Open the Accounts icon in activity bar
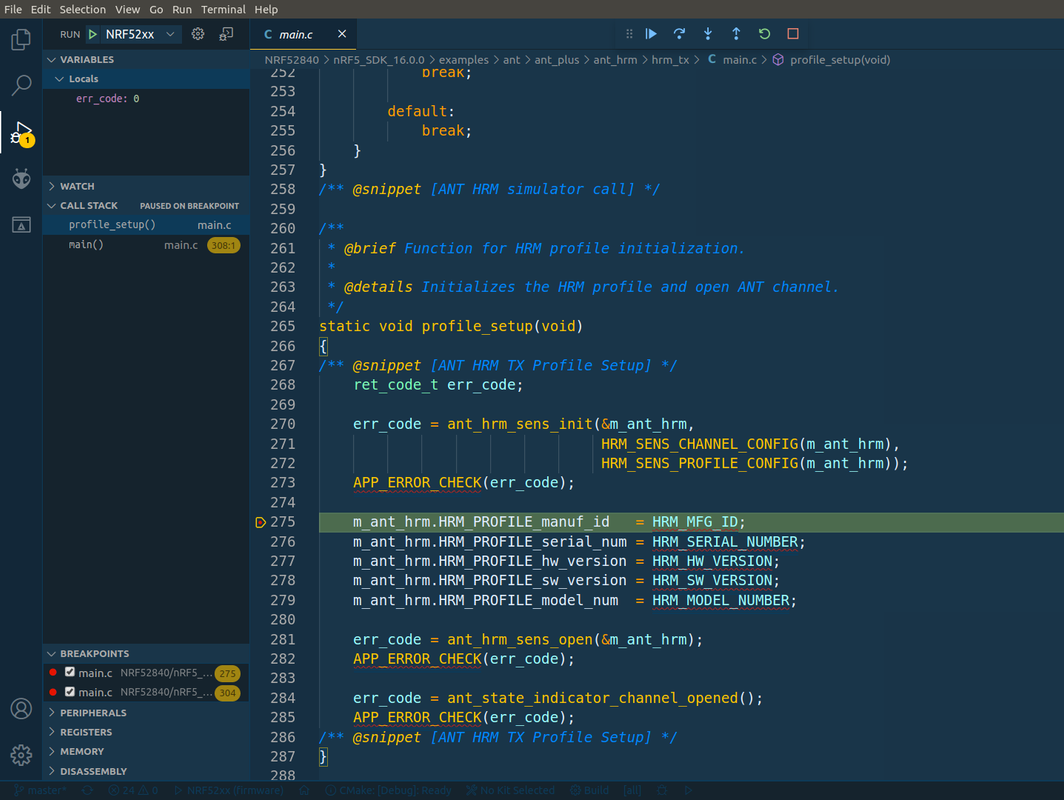 21,708
